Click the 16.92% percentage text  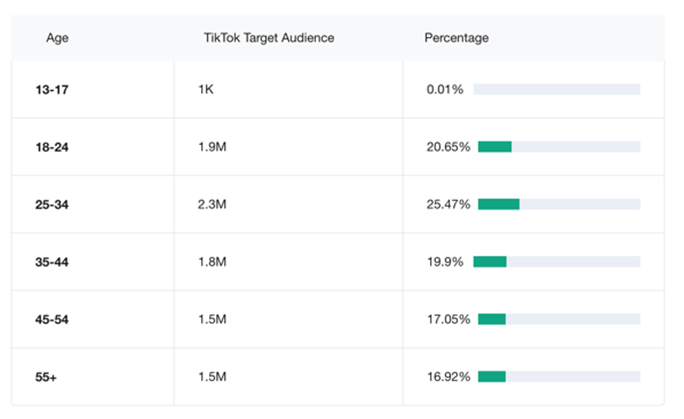point(448,377)
